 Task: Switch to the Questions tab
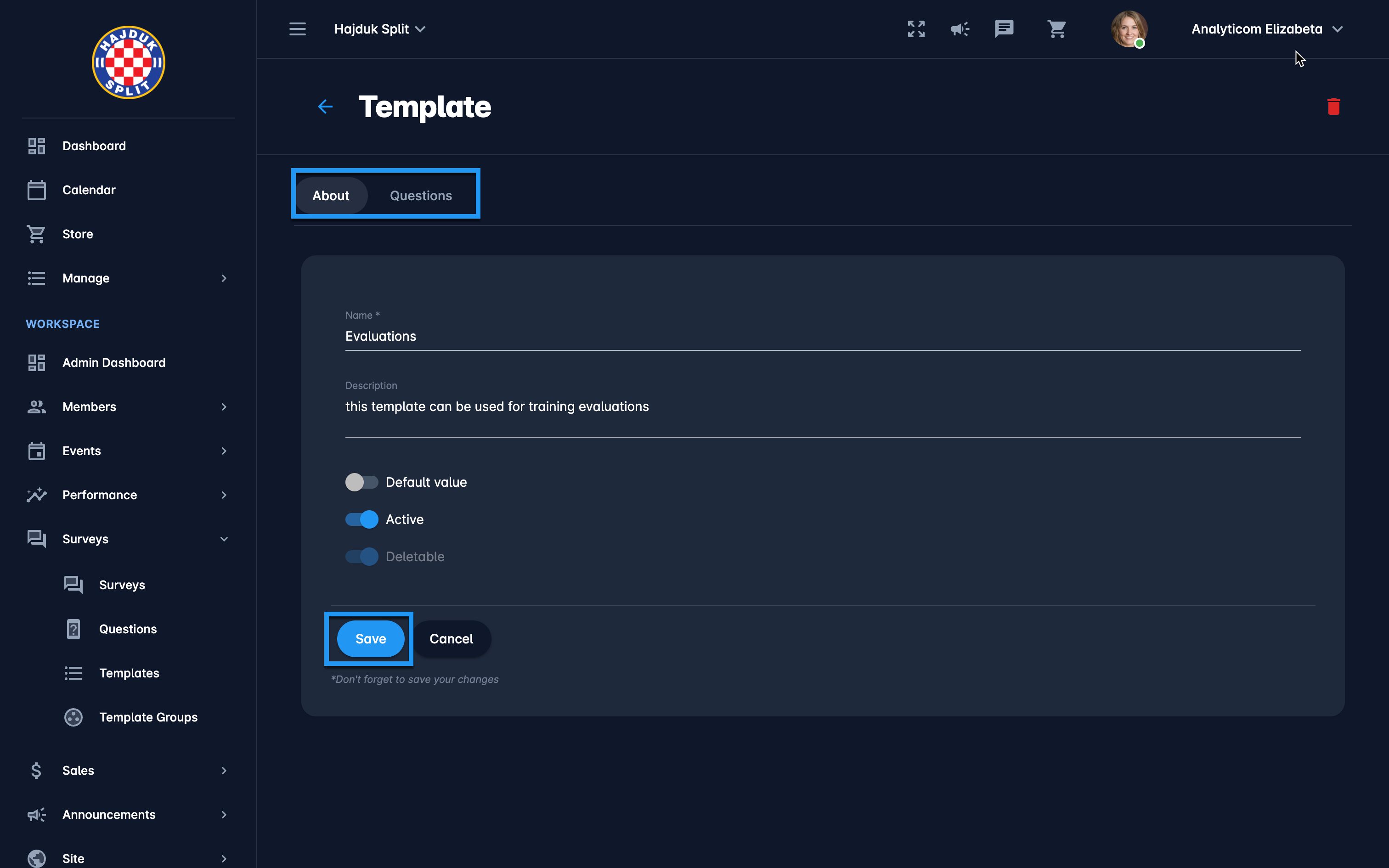(x=421, y=196)
